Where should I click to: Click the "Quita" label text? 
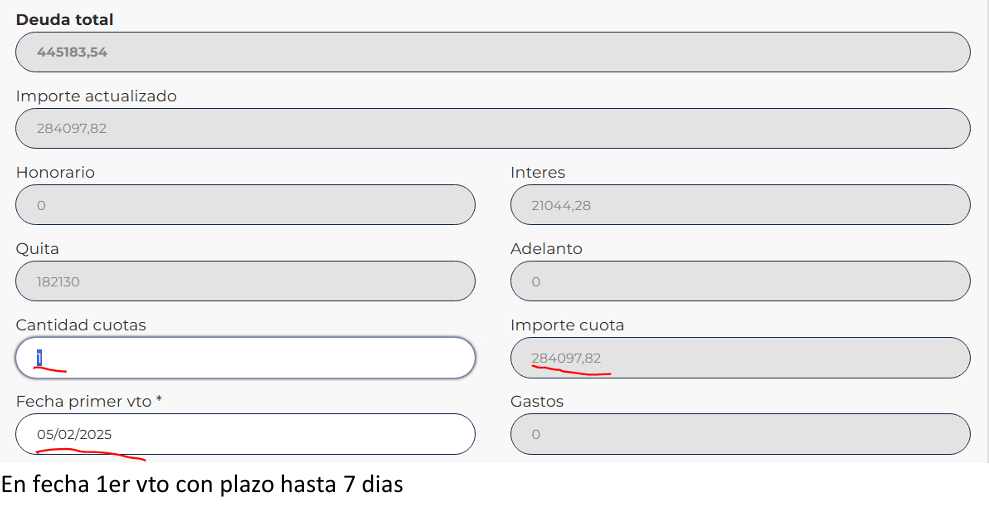click(x=37, y=248)
